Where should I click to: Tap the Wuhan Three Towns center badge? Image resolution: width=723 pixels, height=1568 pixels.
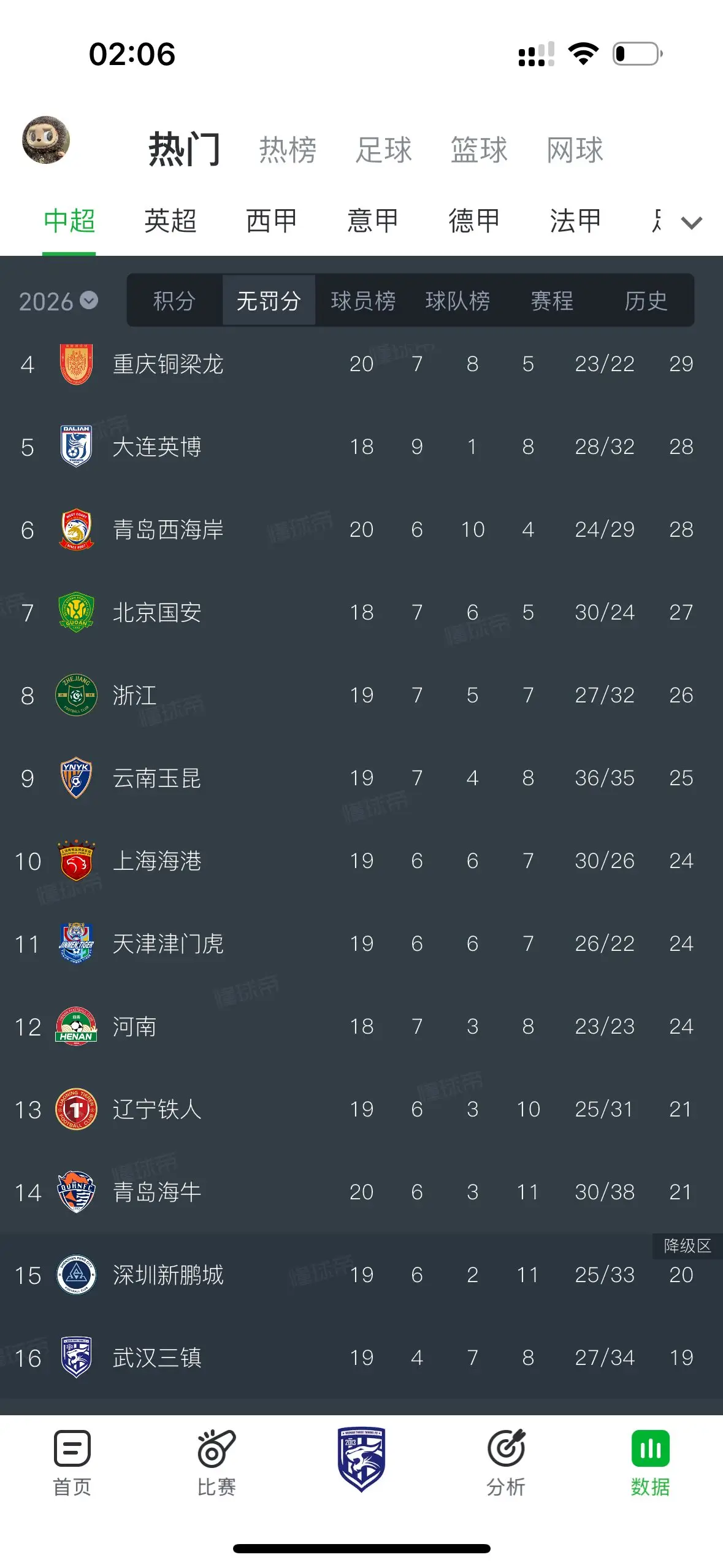coord(361,1459)
